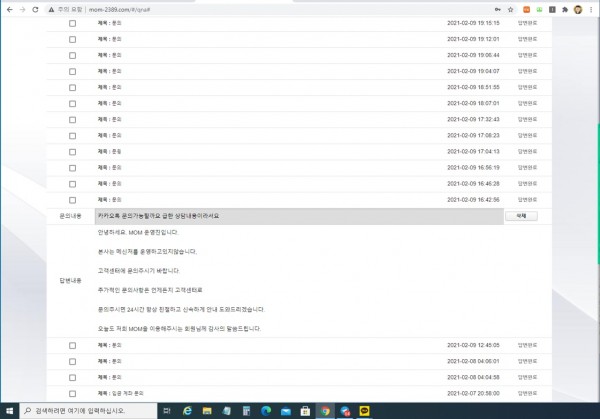Go back to the previous page
The width and height of the screenshot is (600, 419).
point(10,10)
